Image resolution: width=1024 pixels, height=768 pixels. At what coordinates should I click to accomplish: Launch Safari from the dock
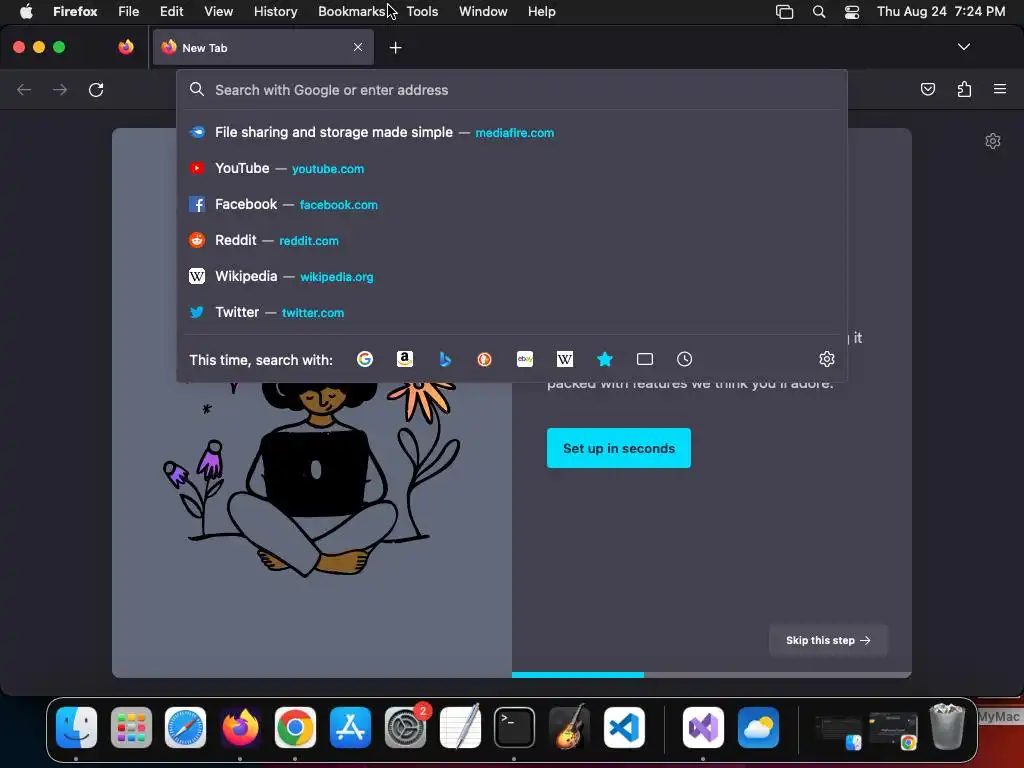click(x=185, y=728)
